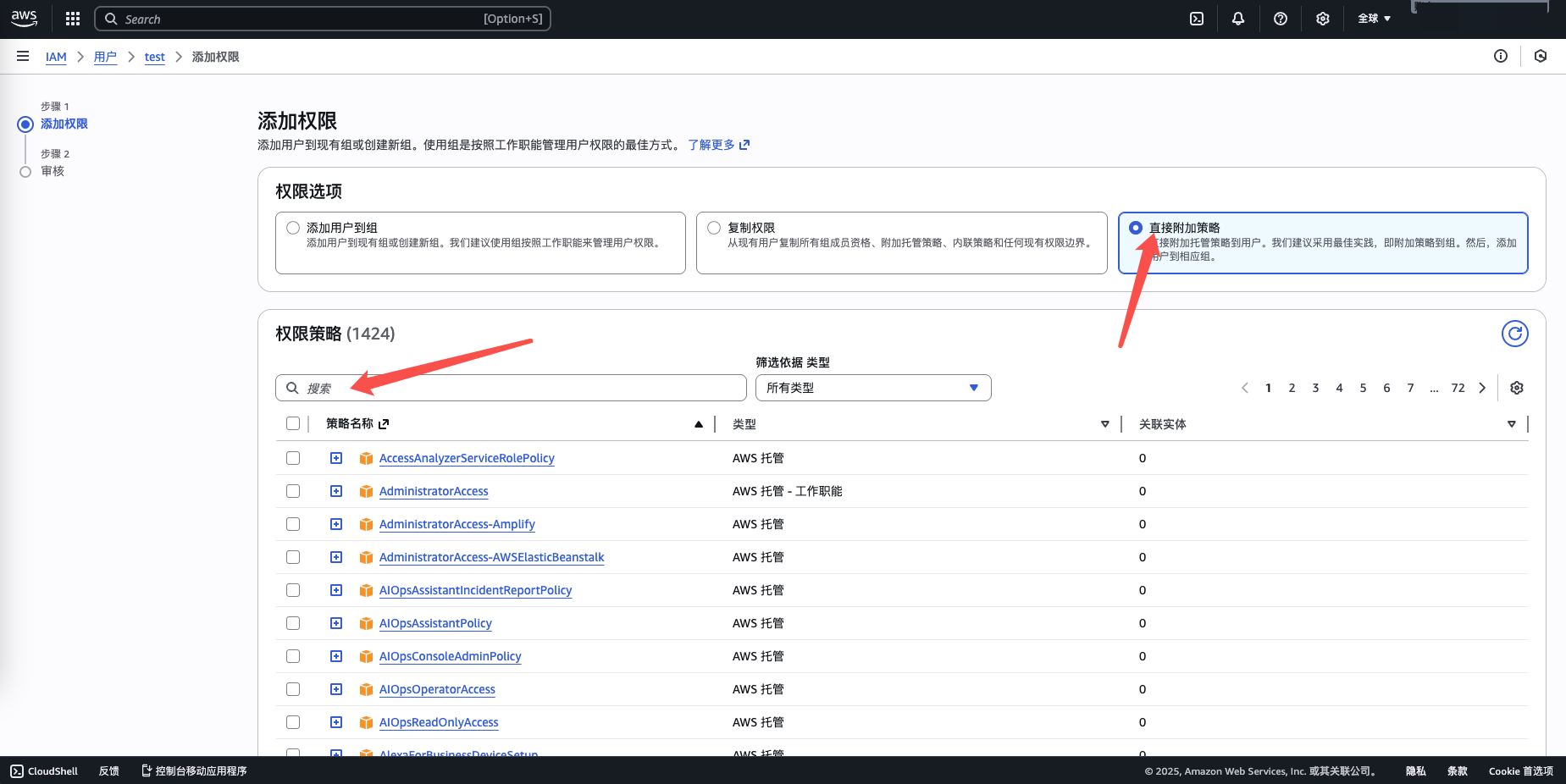Screen dimensions: 1566x784
Task: Go to page 2 of policies
Action: point(1292,388)
